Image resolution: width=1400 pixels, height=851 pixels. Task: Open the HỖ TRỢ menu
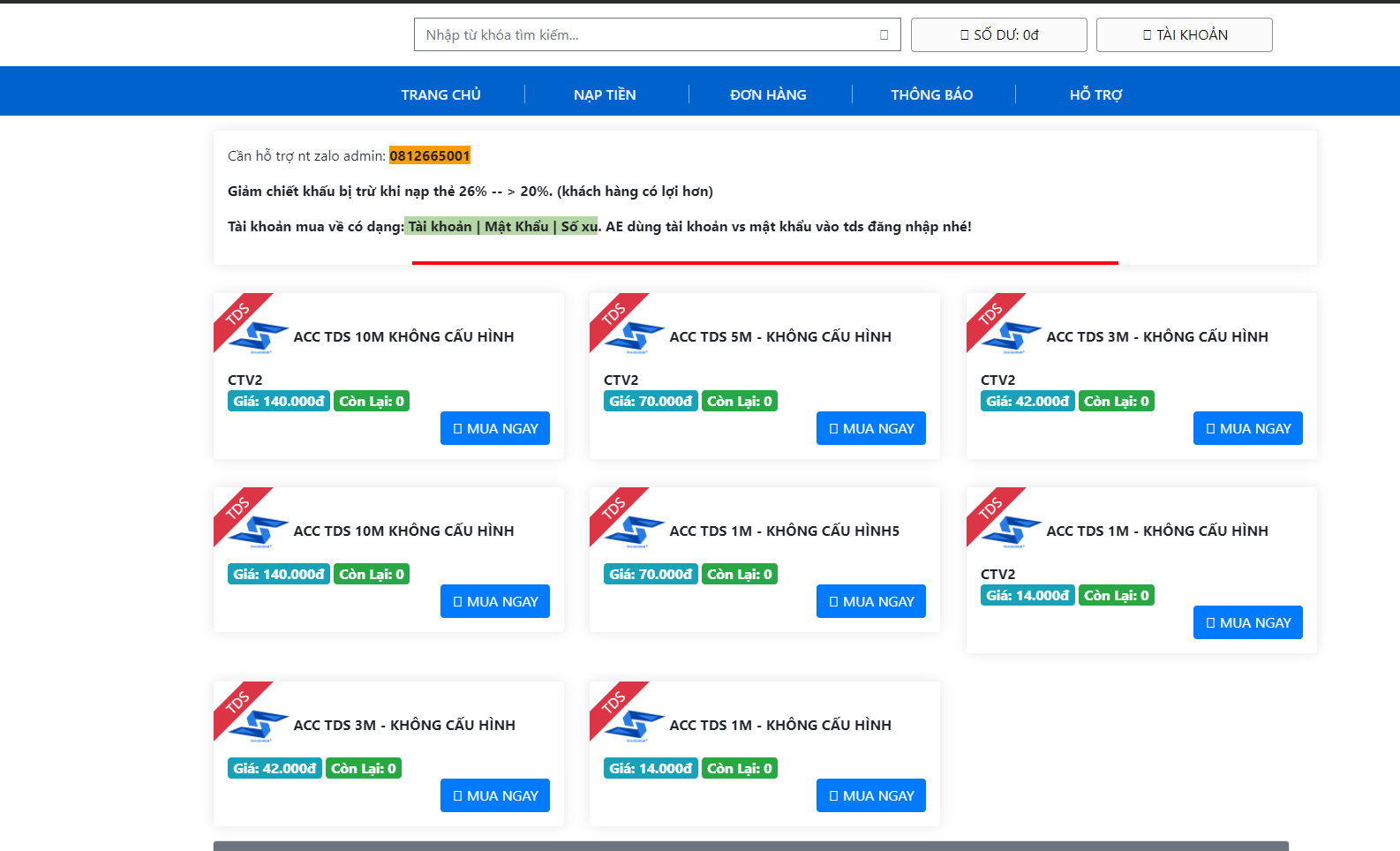pos(1096,94)
